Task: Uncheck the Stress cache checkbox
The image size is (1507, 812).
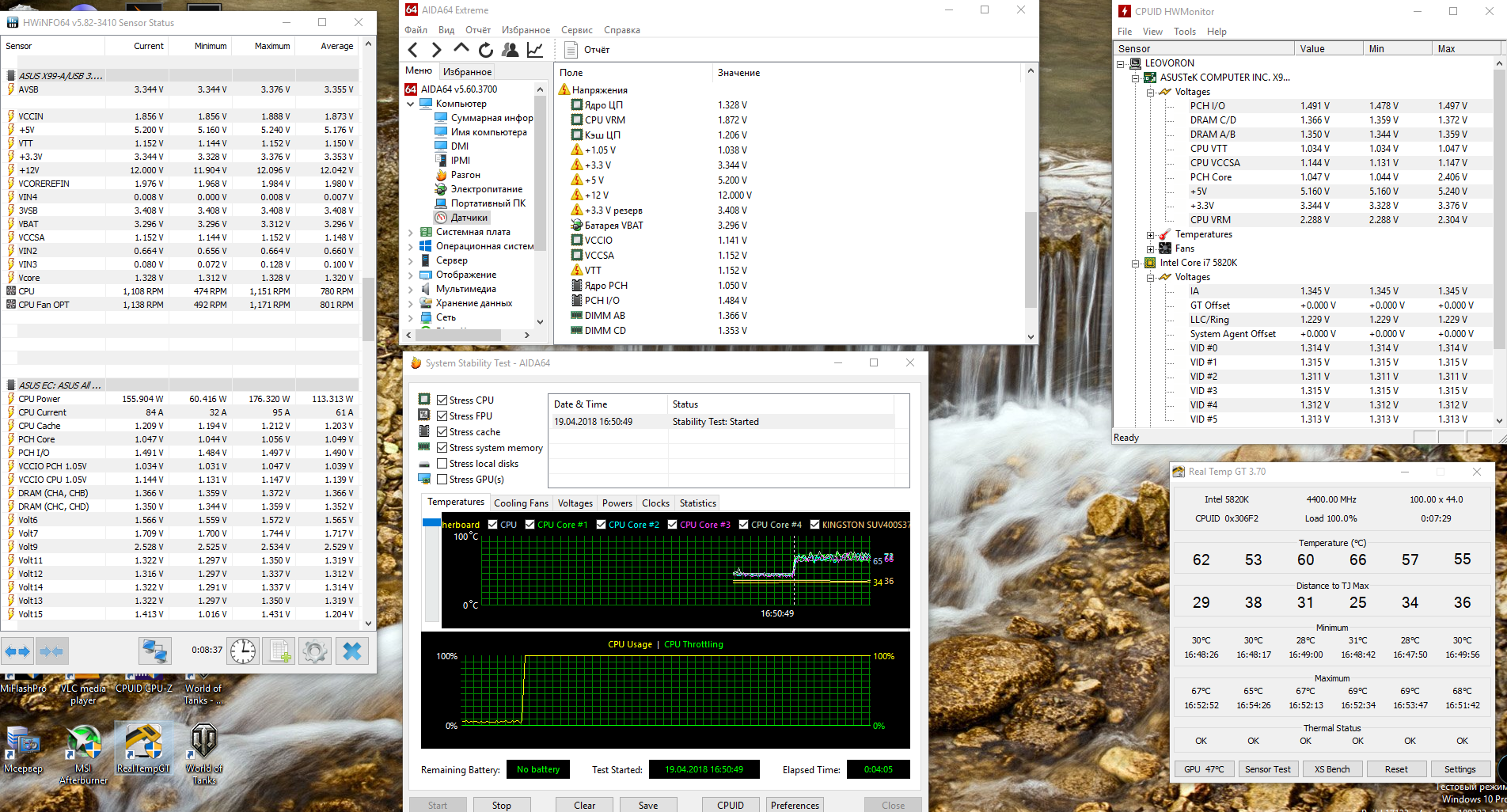Action: click(x=442, y=432)
